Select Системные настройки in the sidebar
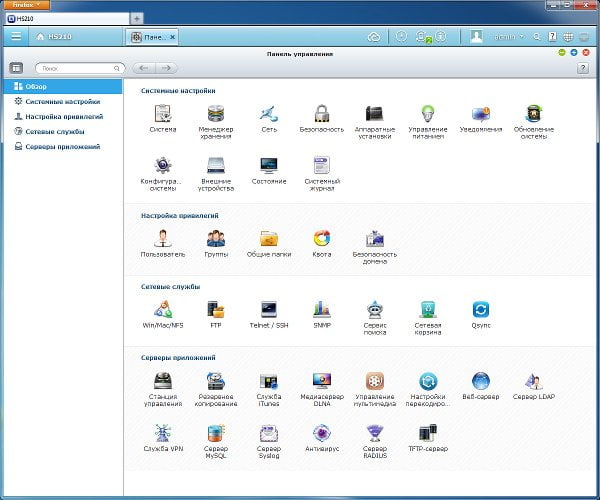Screen dimensions: 600x500 [x=63, y=101]
